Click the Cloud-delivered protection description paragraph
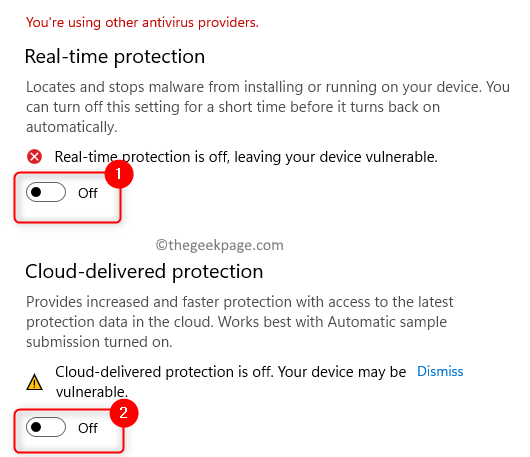 pyautogui.click(x=240, y=322)
